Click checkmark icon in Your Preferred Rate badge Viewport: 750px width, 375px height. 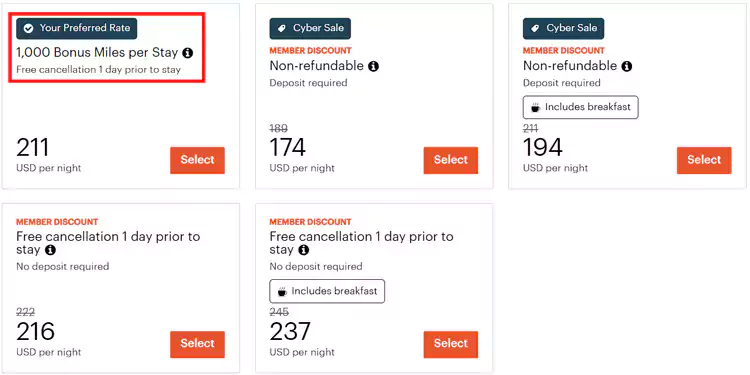pos(29,29)
